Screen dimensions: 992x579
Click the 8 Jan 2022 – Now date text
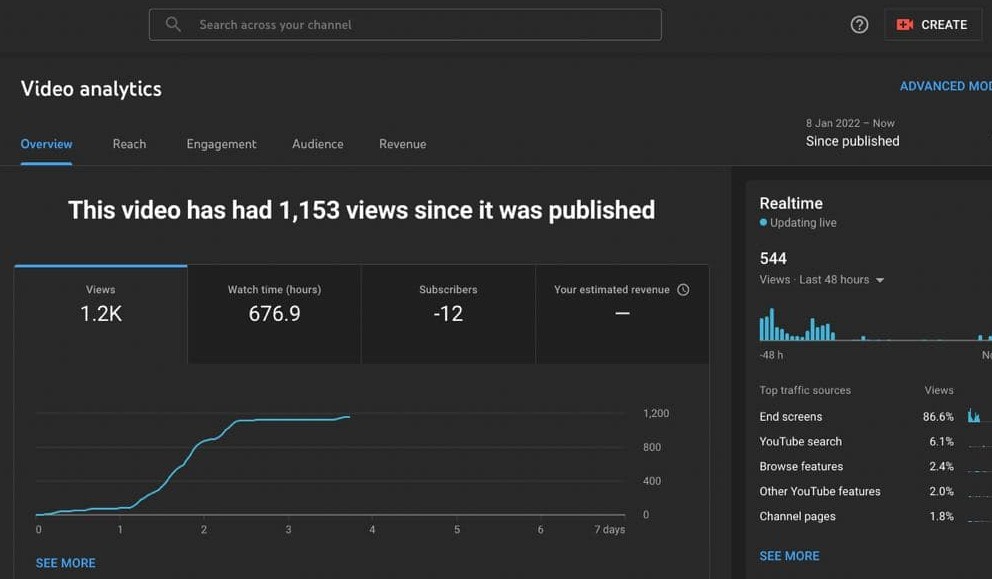point(850,123)
